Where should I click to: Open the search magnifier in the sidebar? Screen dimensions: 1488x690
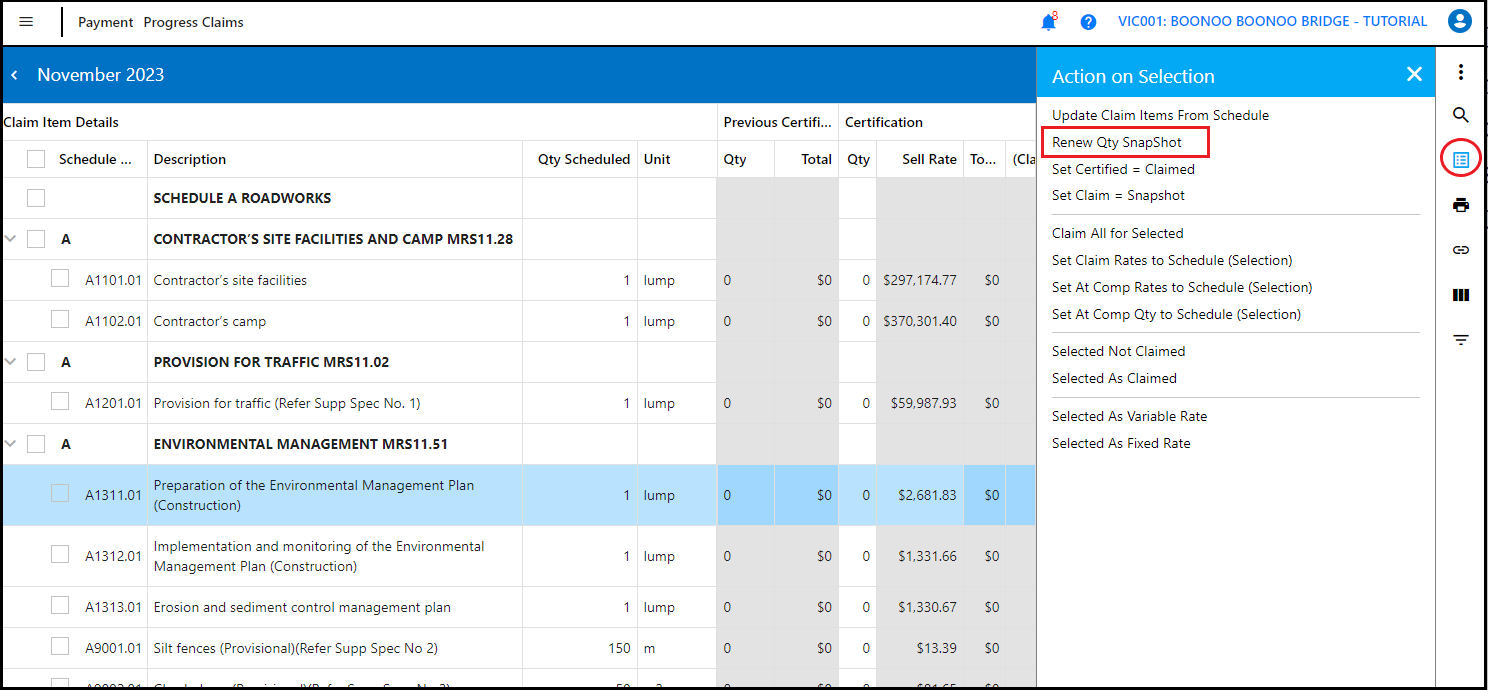(1461, 115)
